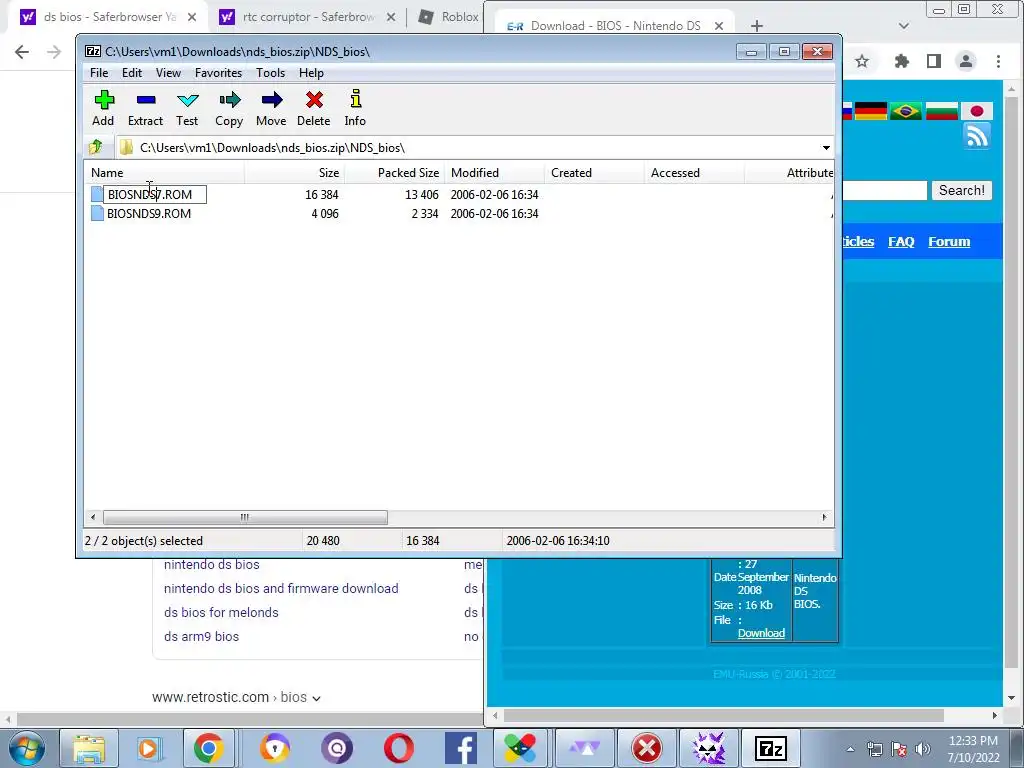
Task: Open the Chrome profile avatar
Action: tap(966, 61)
